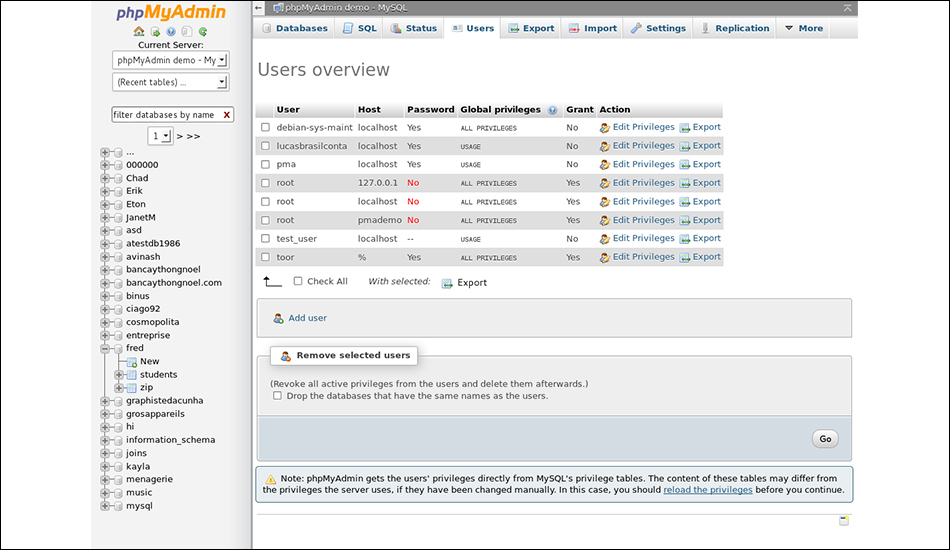This screenshot has height=550, width=950.
Task: Go to next database page with >
Action: (179, 136)
